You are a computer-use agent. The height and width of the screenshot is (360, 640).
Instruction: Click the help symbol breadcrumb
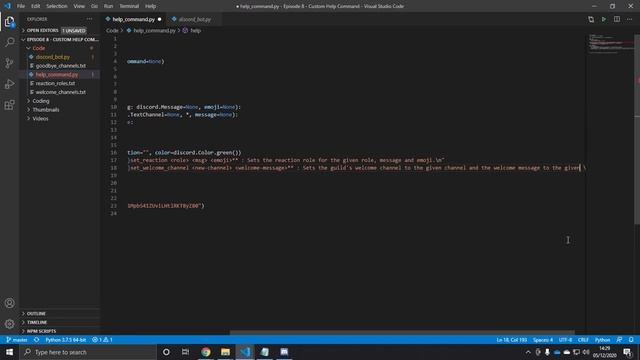[196, 31]
